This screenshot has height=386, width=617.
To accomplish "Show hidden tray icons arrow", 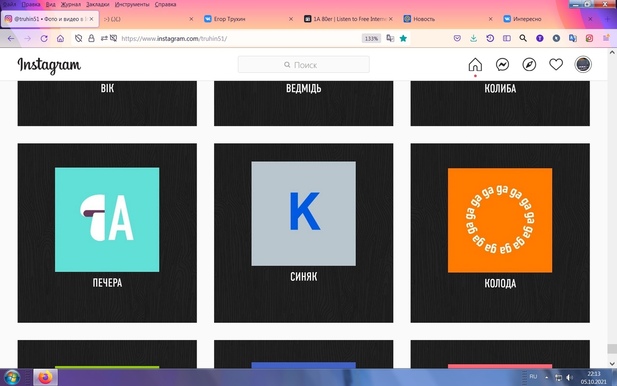I will (547, 377).
